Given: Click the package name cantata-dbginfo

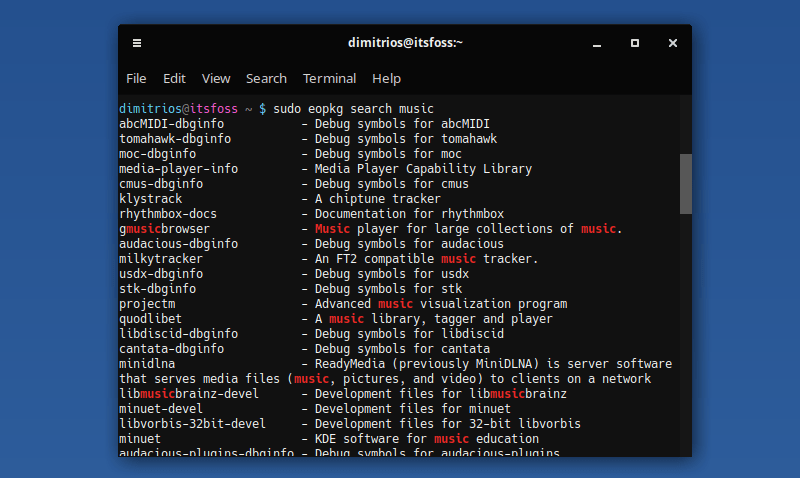Looking at the screenshot, I should coord(171,349).
